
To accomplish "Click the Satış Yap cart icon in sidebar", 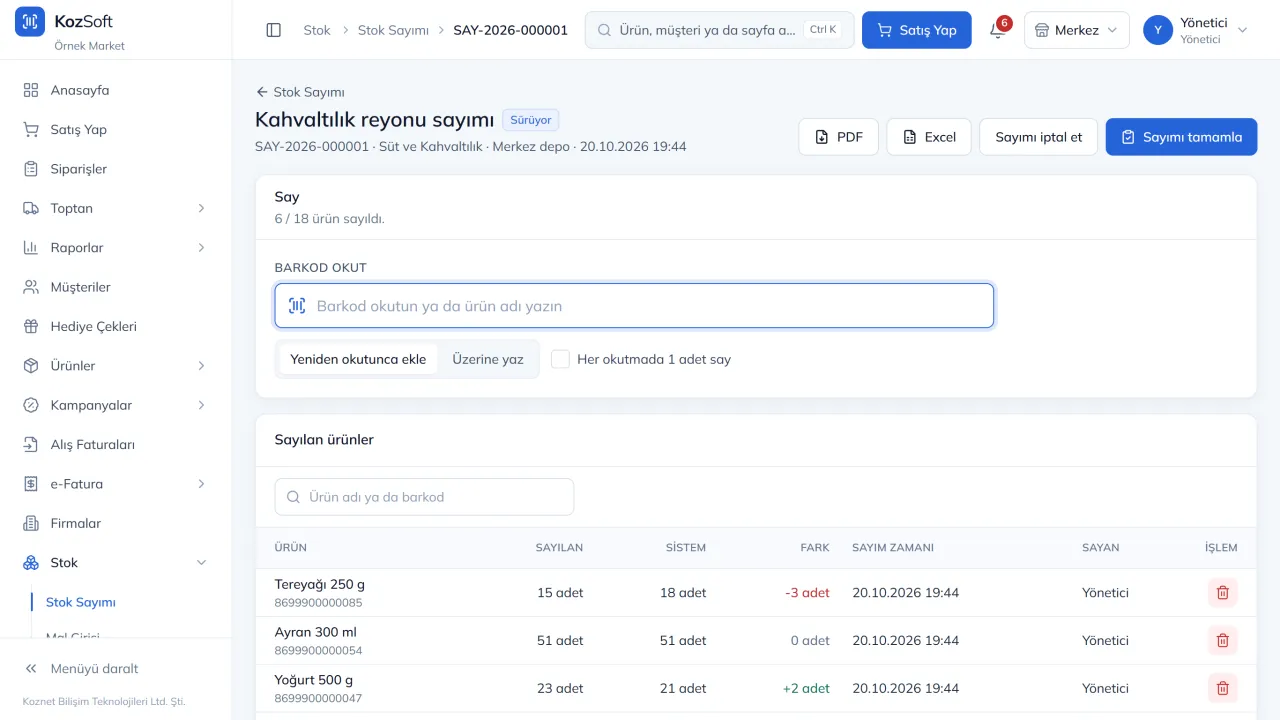I will click(31, 130).
